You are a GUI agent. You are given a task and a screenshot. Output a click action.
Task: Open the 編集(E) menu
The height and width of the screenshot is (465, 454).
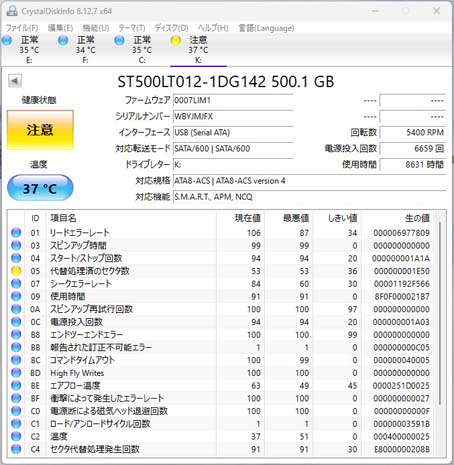click(60, 28)
